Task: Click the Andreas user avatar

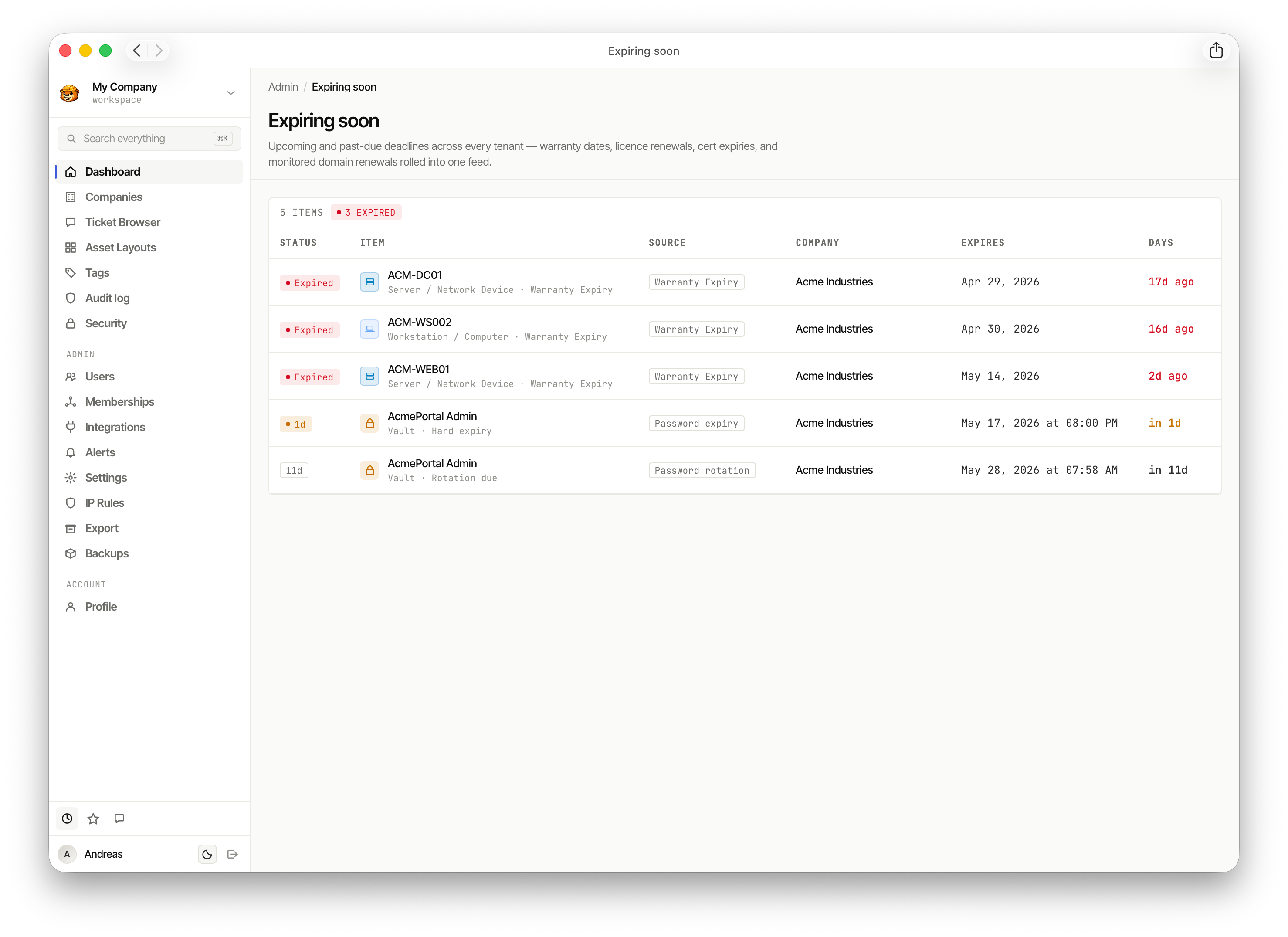Action: (67, 854)
